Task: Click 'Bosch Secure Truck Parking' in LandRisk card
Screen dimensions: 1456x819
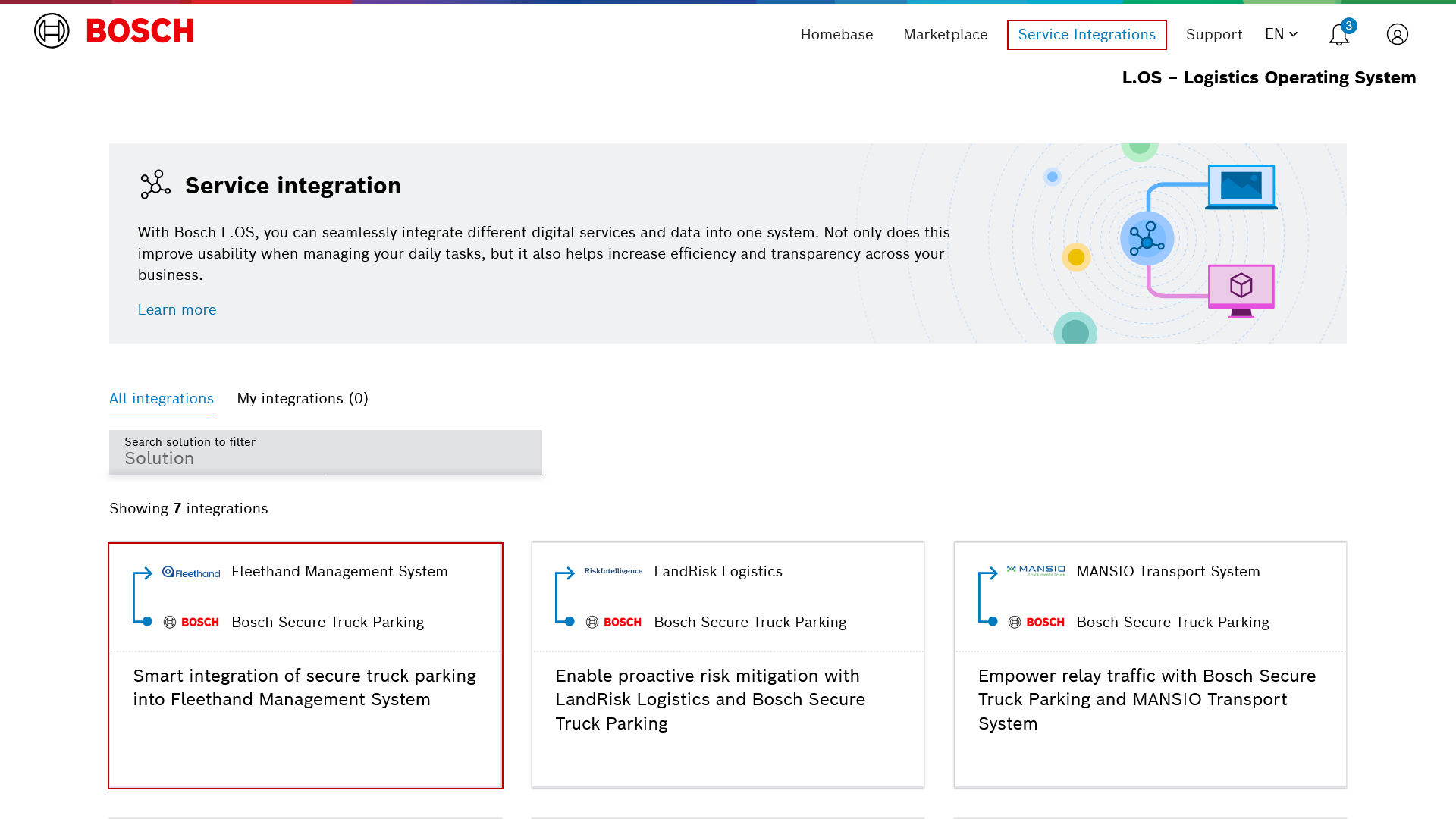Action: point(750,623)
